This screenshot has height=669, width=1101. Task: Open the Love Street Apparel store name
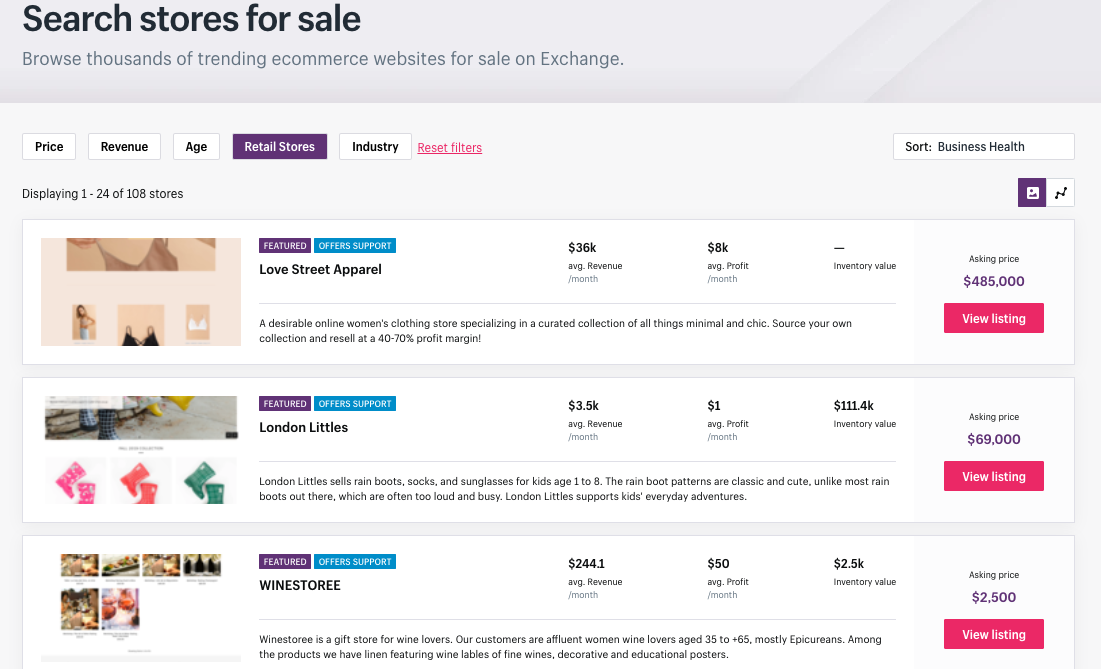tap(320, 269)
